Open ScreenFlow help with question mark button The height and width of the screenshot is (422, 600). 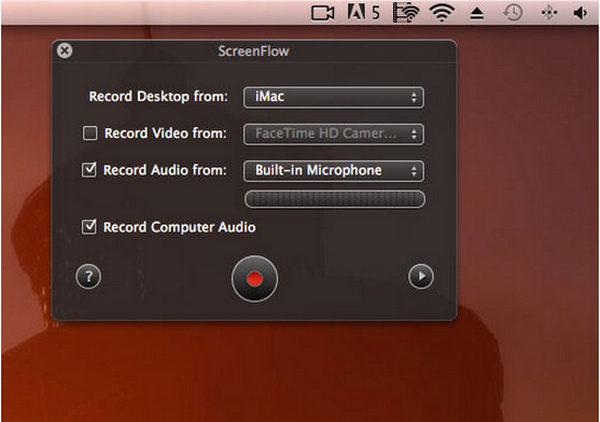point(88,276)
